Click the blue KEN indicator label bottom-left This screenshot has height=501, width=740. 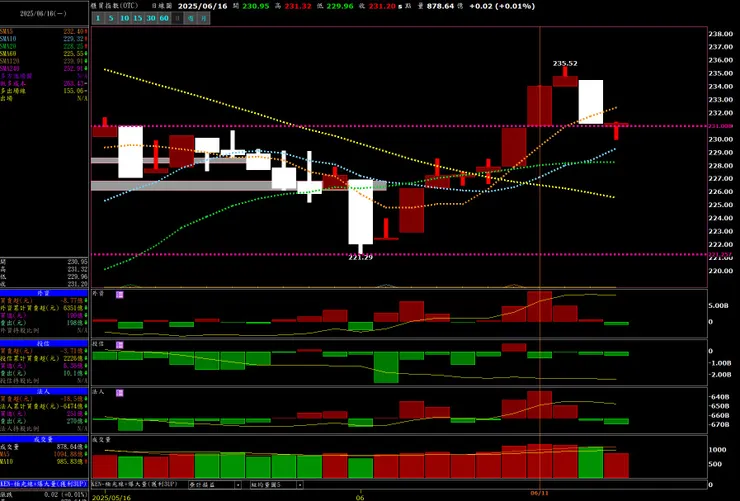(x=44, y=484)
